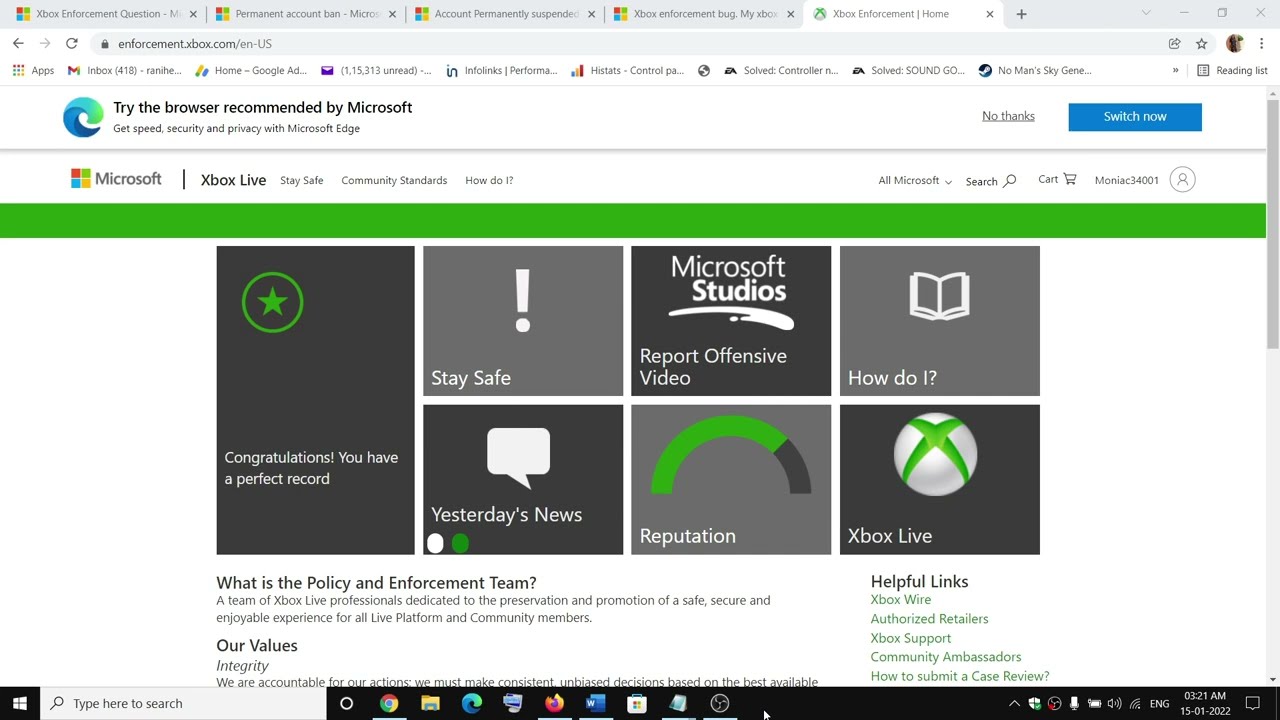Open new tab with plus button
Viewport: 1280px width, 720px height.
1021,14
